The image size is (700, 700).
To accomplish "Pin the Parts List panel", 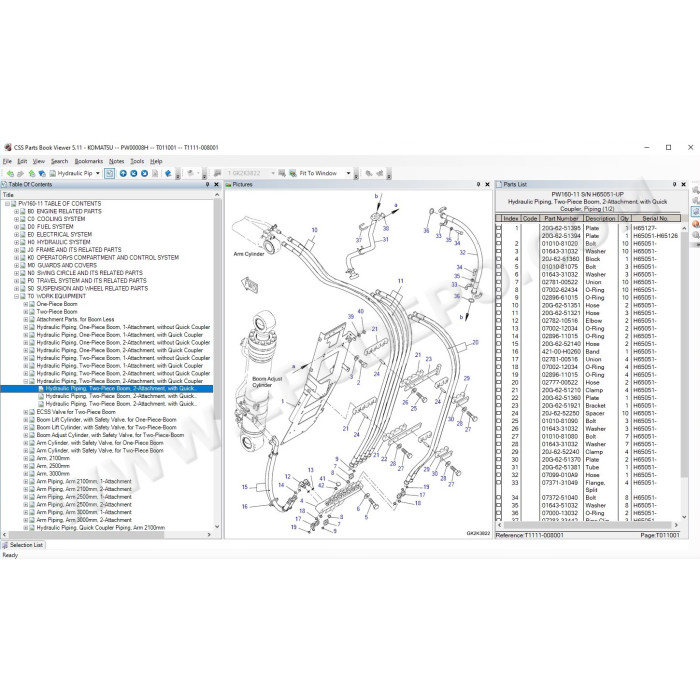I will coord(674,184).
